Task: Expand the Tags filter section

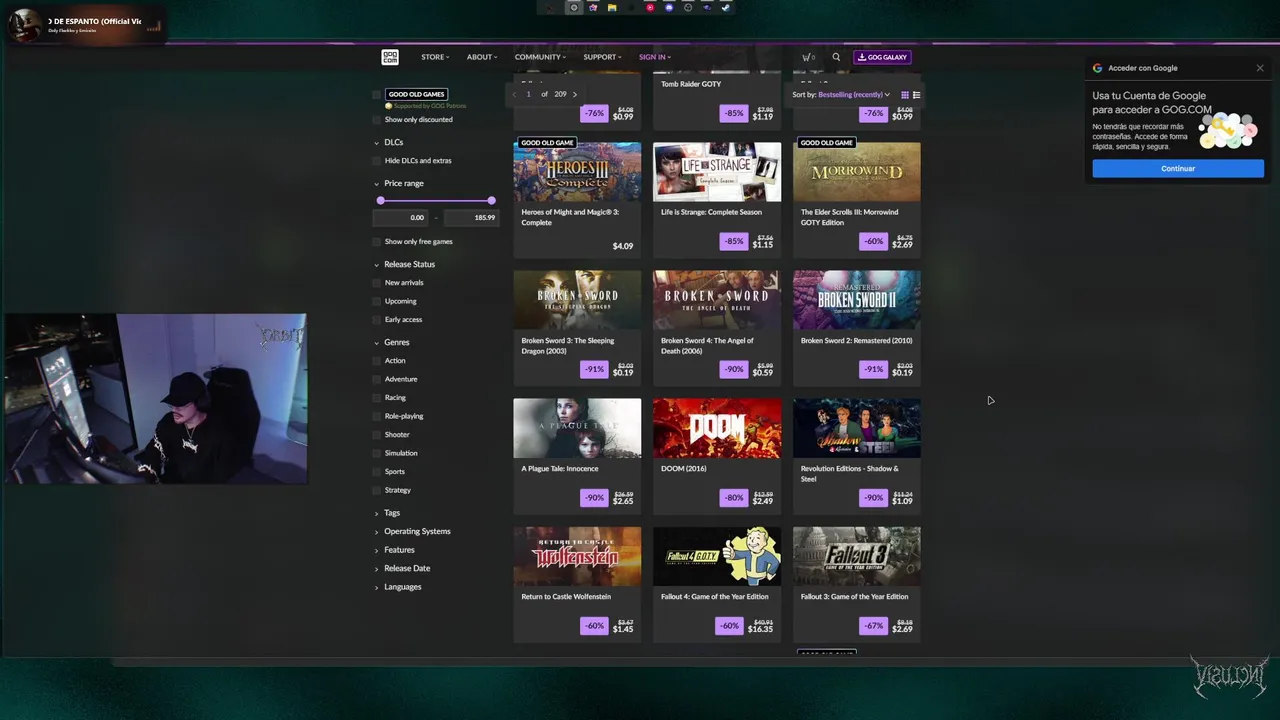Action: (x=387, y=513)
